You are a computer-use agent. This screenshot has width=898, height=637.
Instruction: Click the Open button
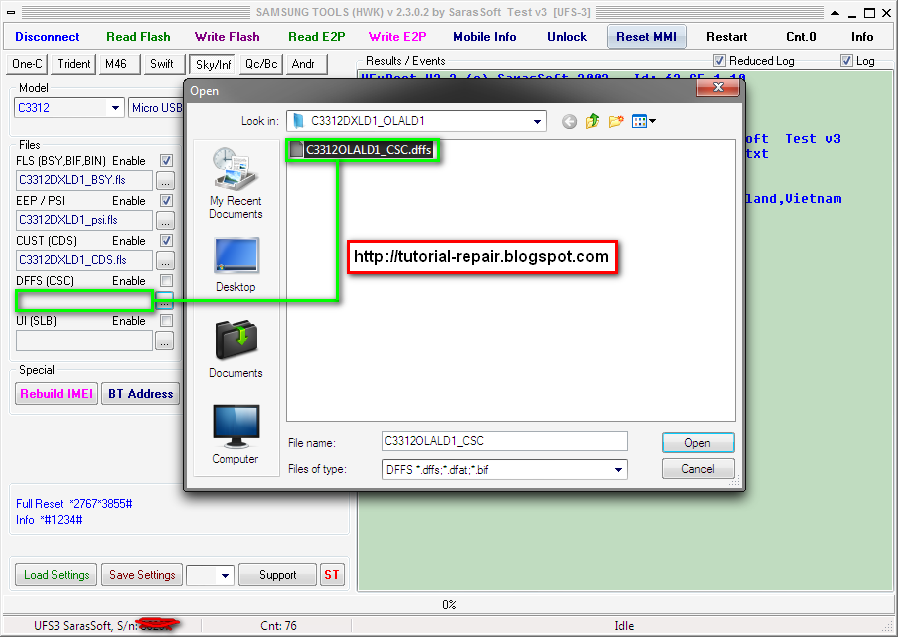[697, 442]
